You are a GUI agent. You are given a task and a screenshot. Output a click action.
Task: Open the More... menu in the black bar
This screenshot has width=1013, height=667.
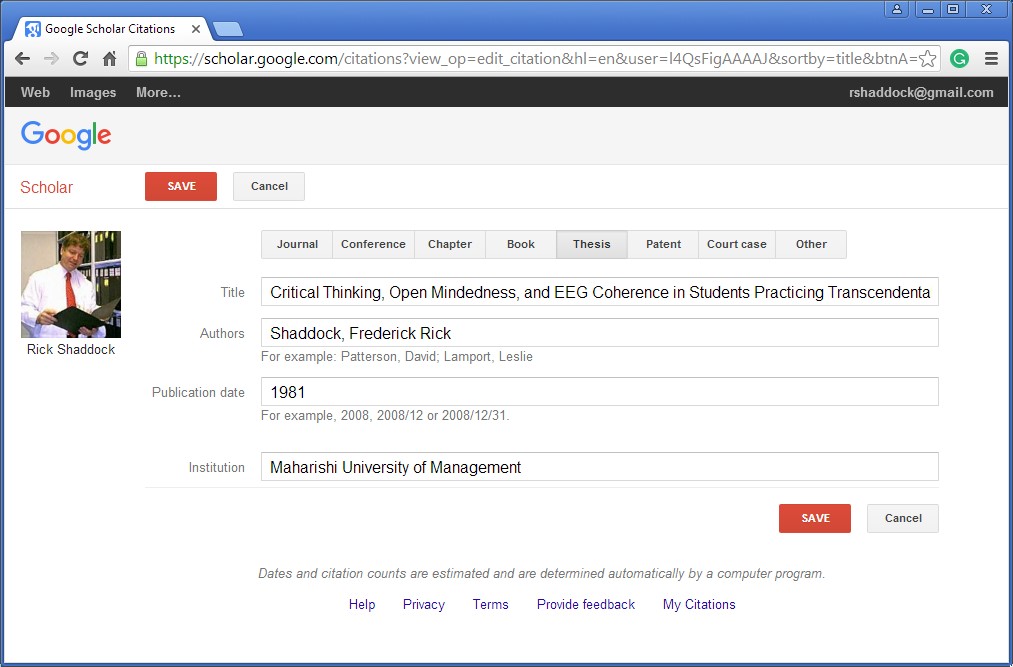(x=158, y=92)
